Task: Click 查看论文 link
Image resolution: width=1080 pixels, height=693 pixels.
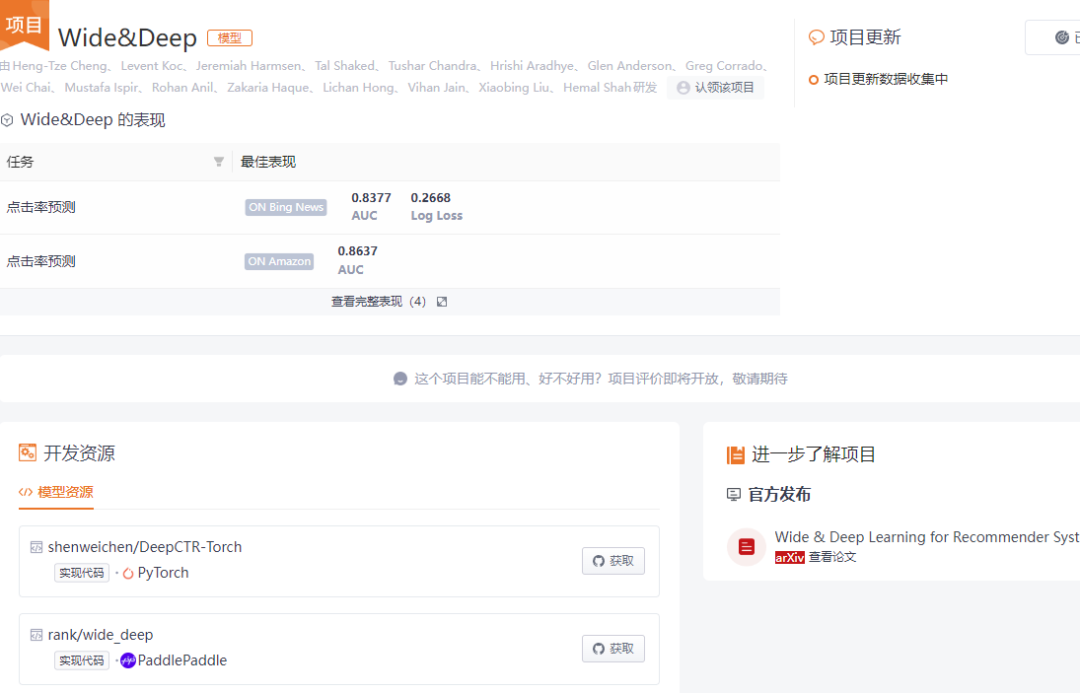Action: coord(832,557)
